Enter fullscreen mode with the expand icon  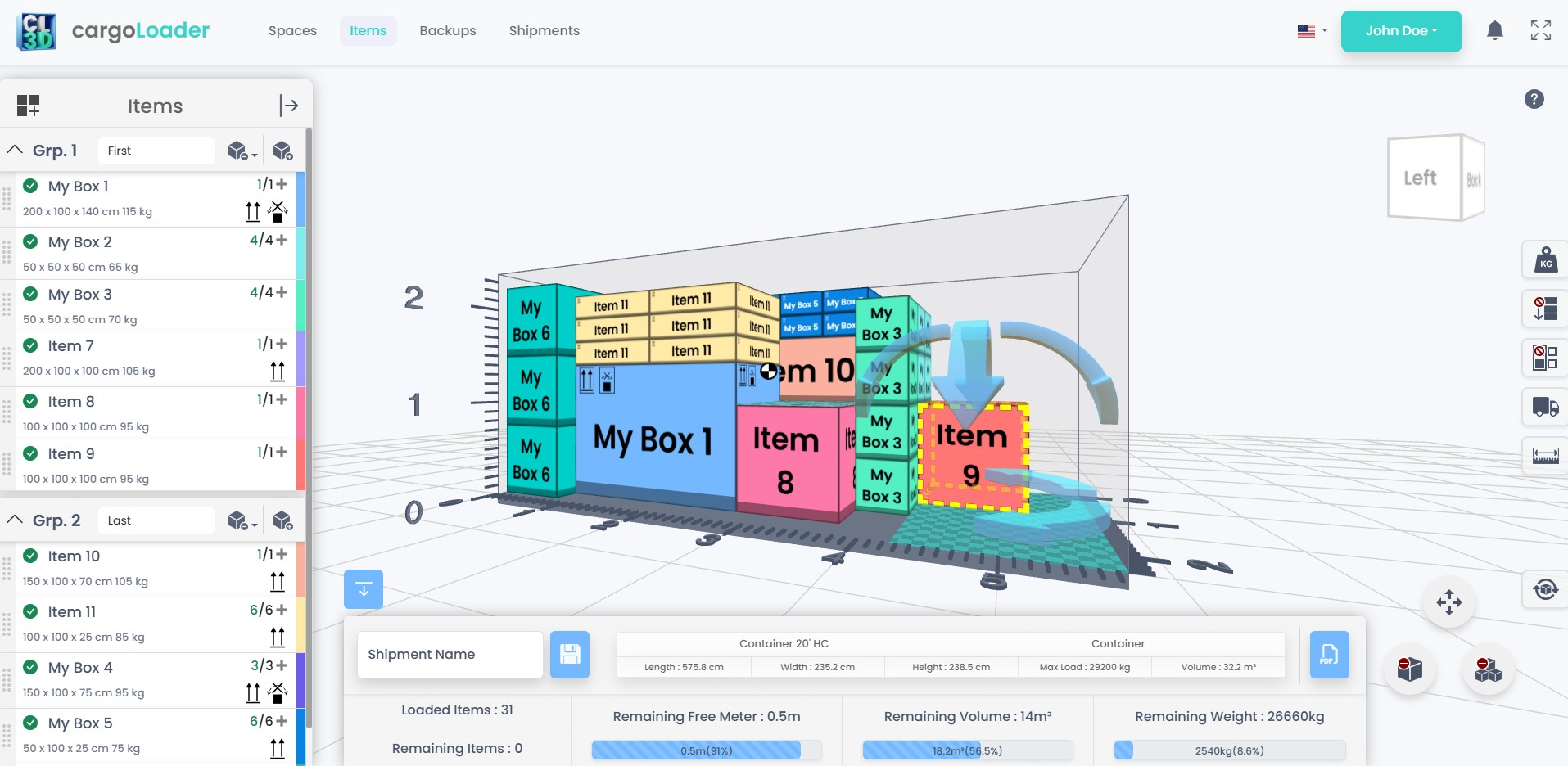(x=1540, y=31)
